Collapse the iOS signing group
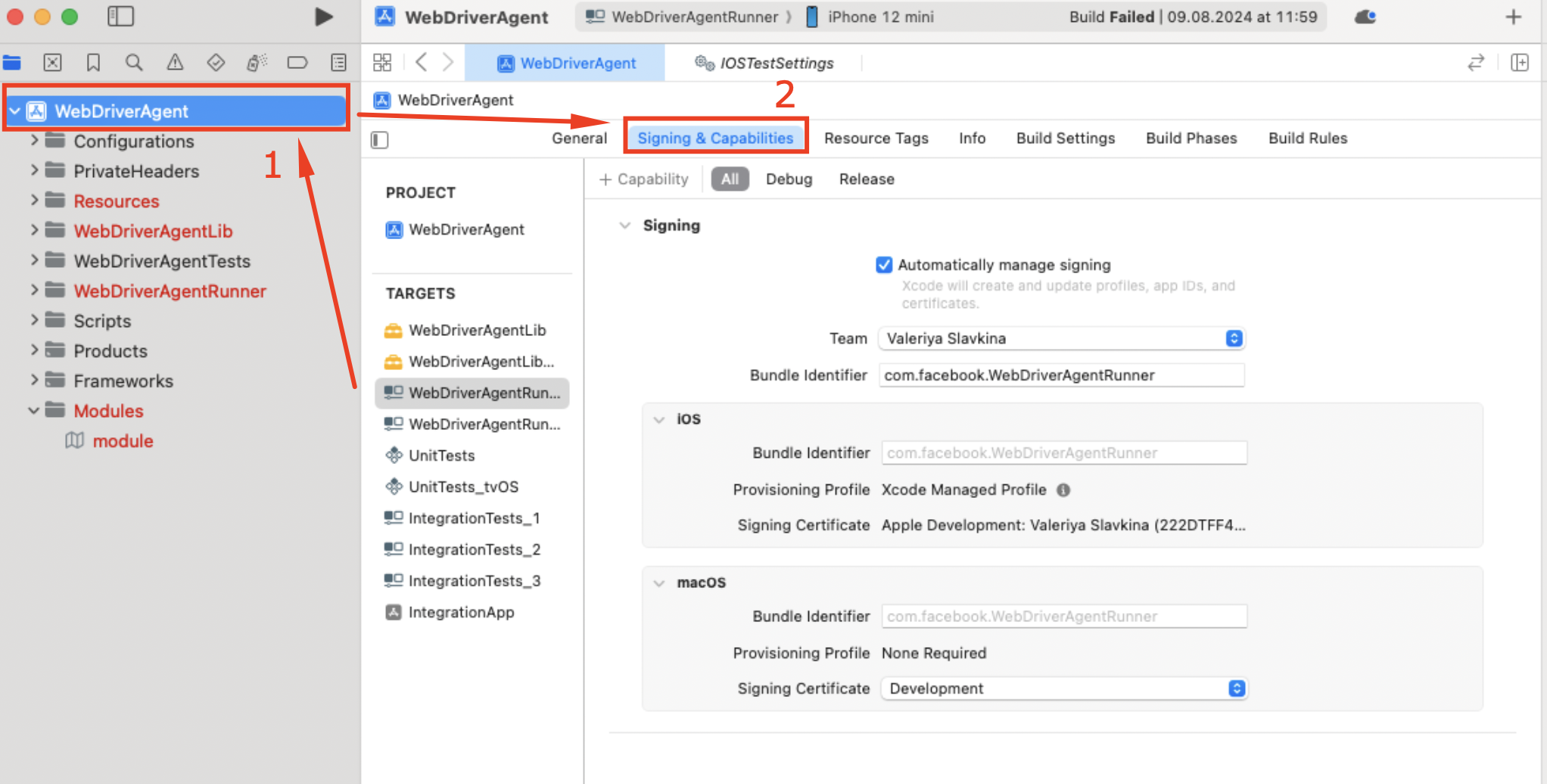 pos(659,419)
